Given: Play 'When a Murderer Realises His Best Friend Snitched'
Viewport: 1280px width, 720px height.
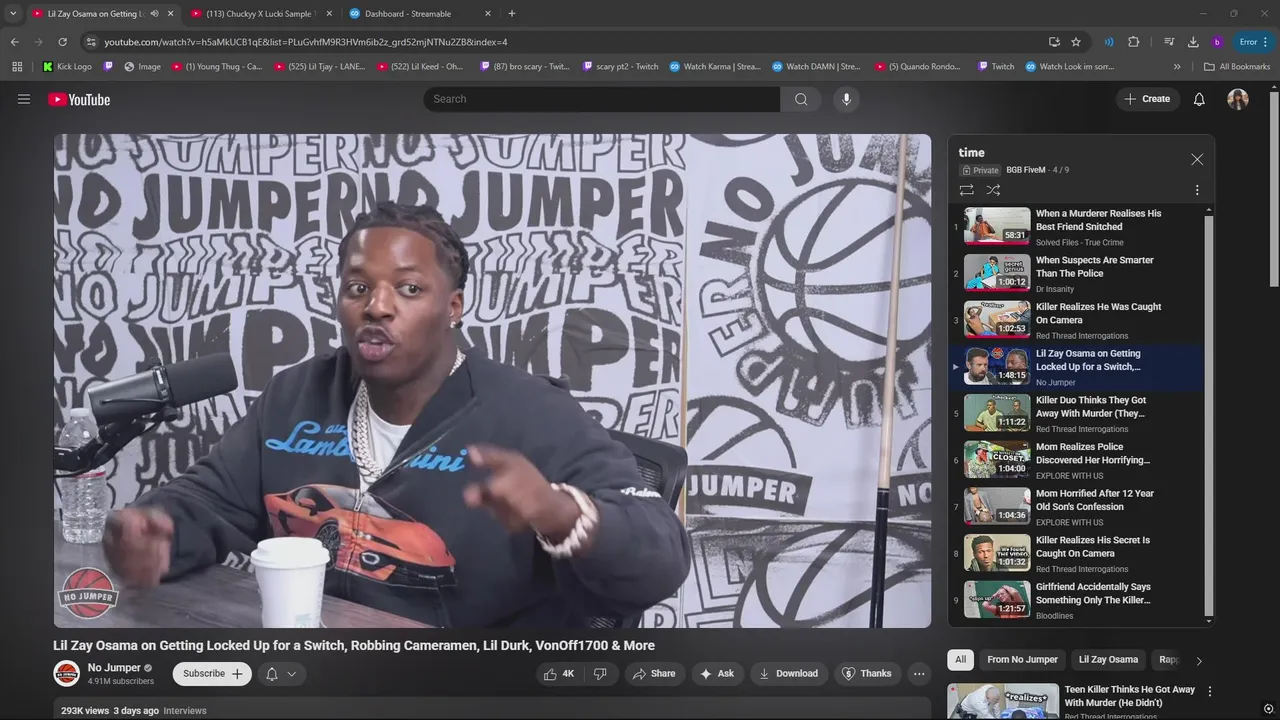Looking at the screenshot, I should [1076, 226].
